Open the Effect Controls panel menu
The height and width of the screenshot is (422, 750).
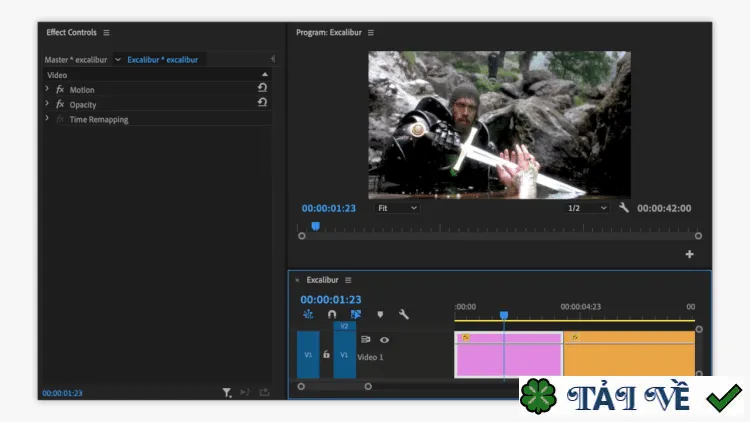click(106, 33)
